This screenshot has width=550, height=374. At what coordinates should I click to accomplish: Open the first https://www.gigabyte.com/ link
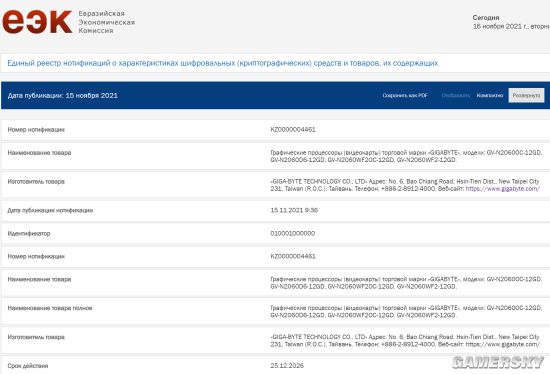503,189
